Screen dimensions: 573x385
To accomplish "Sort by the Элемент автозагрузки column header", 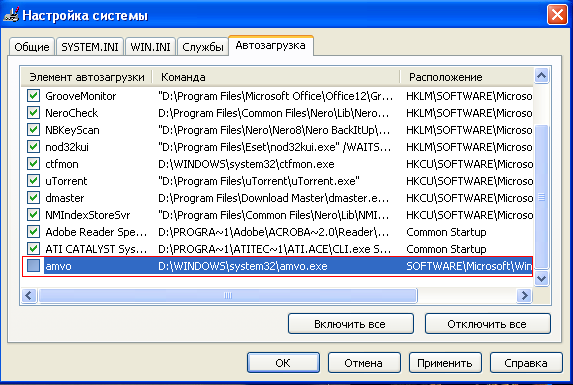I will tap(87, 77).
